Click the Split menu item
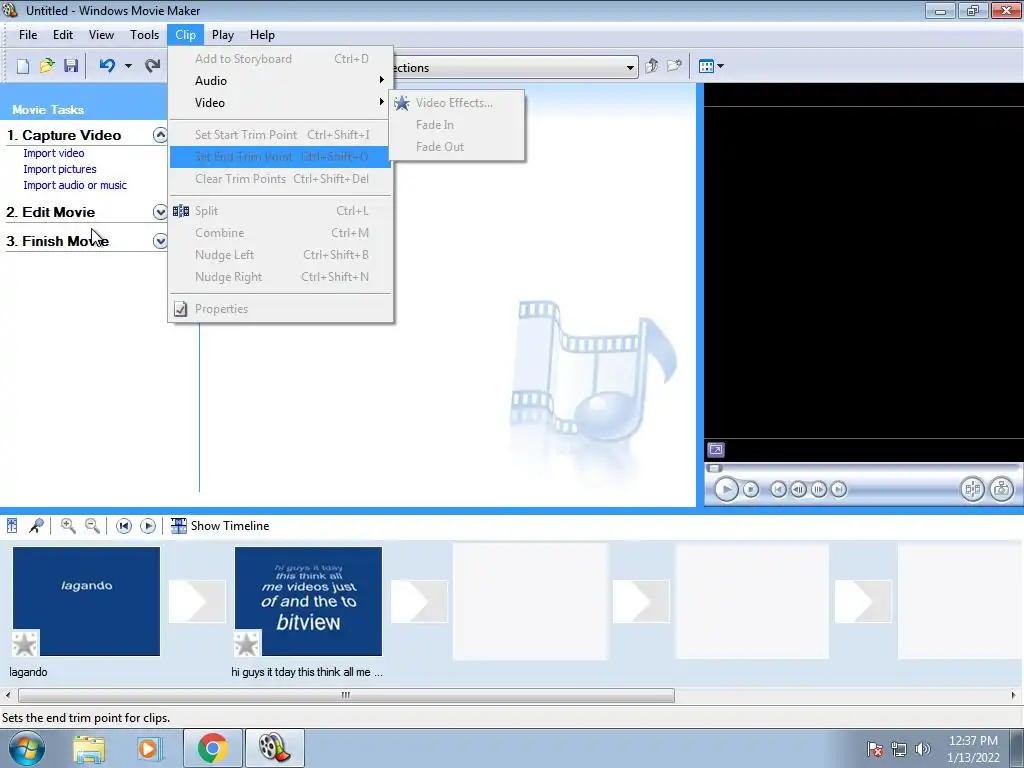 pyautogui.click(x=280, y=211)
